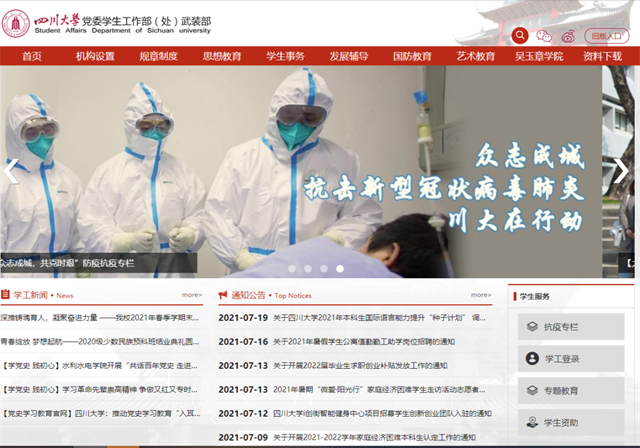Click the 专题教育 service button

coord(571,390)
